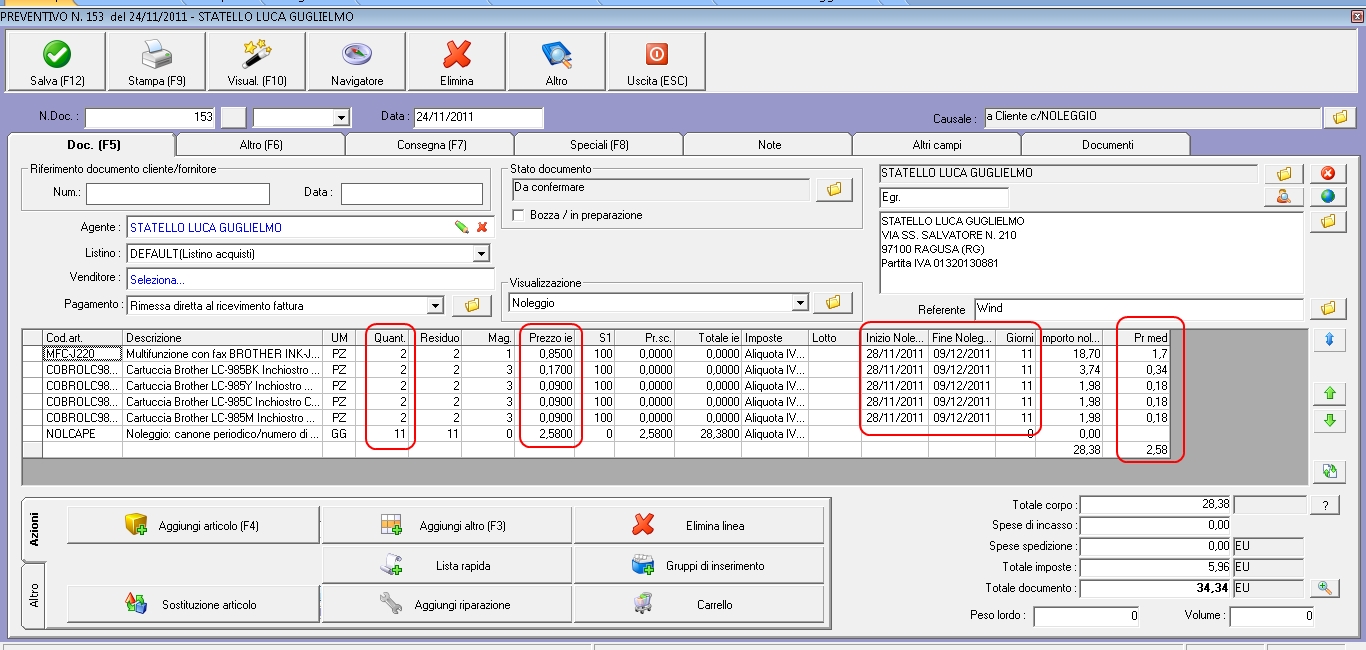Viewport: 1366px width, 650px height.
Task: Click the Elimina linea button
Action: click(699, 526)
